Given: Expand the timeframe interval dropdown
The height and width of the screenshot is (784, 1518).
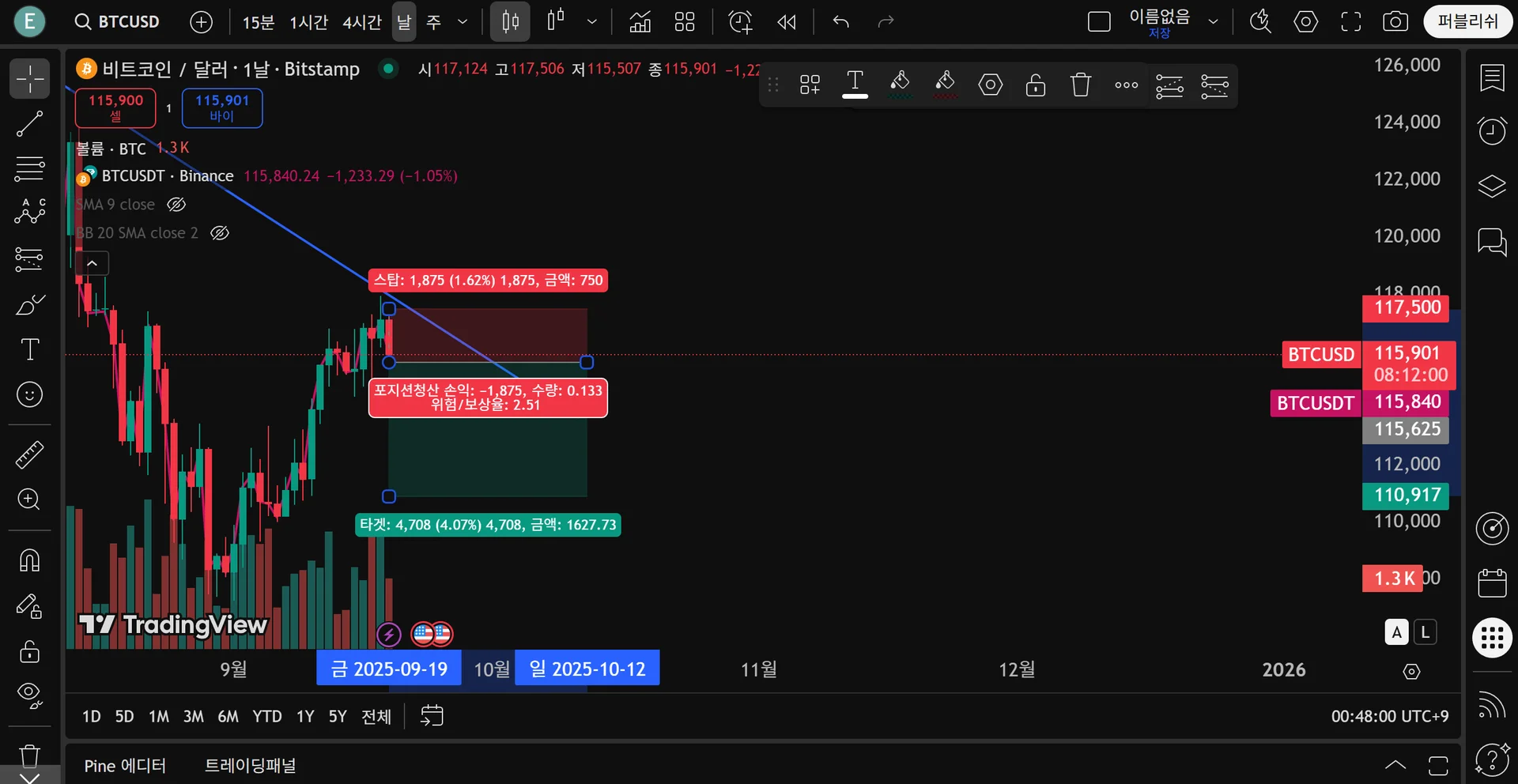Looking at the screenshot, I should [463, 22].
